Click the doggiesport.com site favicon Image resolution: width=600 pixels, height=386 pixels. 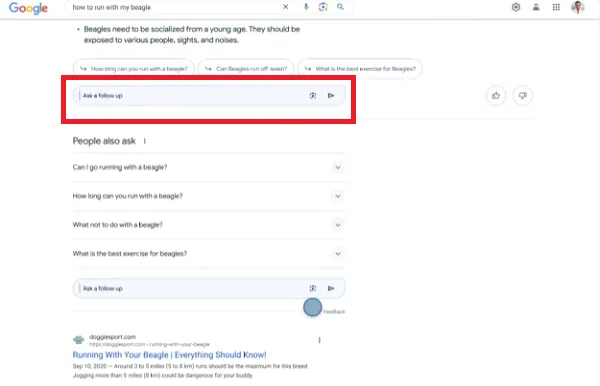(x=78, y=340)
